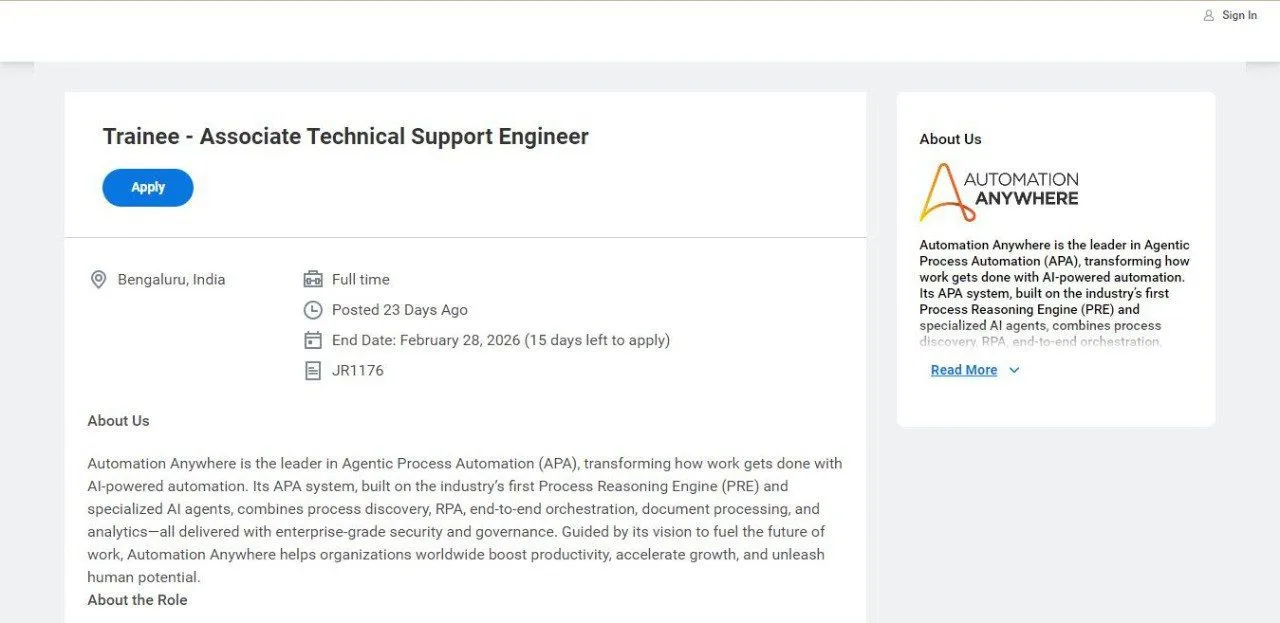
Task: Click the user profile icon beside Sign In
Action: pyautogui.click(x=1209, y=15)
